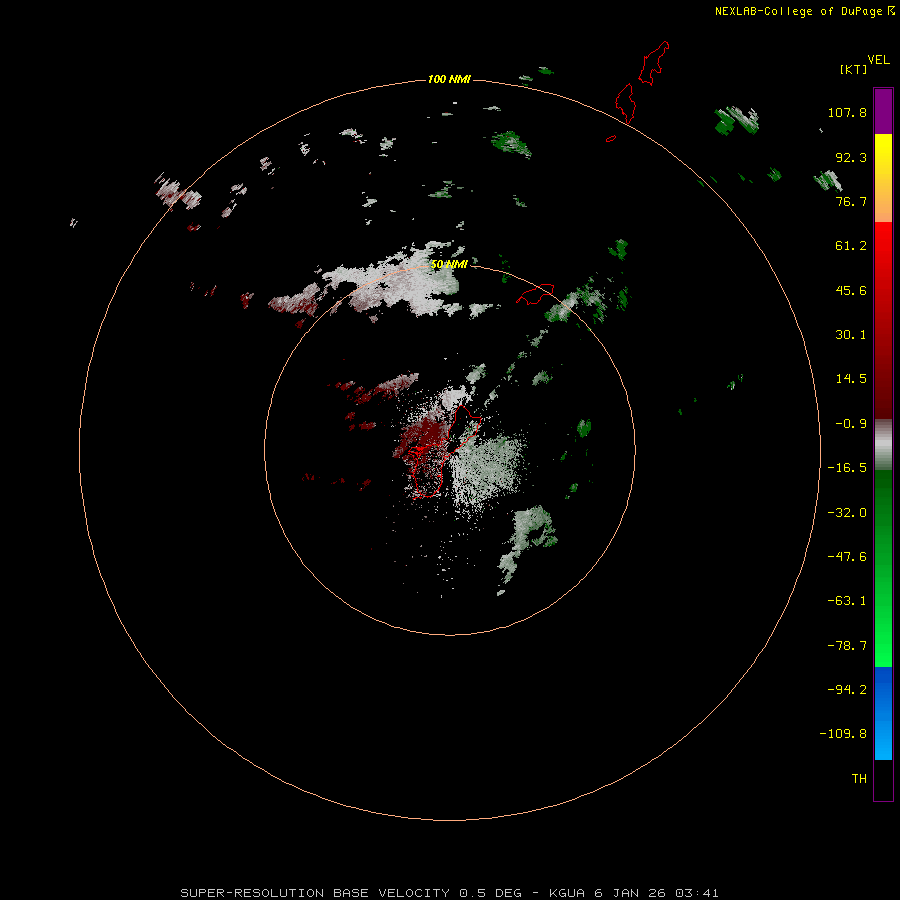The width and height of the screenshot is (900, 900).
Task: Click the -0.9 velocity legend value
Action: point(851,424)
